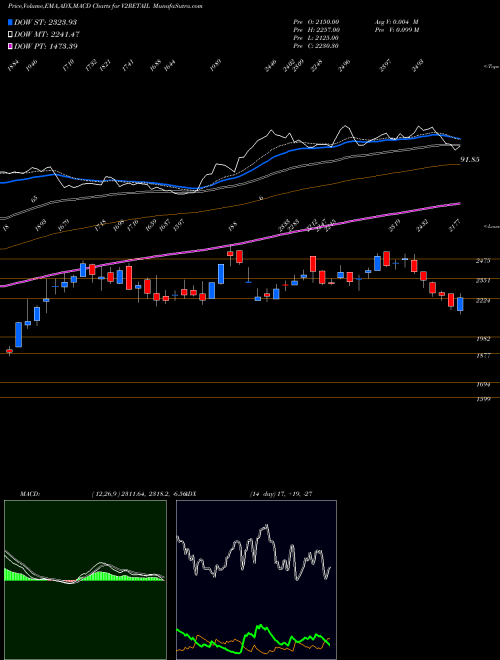Click the 1694 price level label
The height and width of the screenshot is (660, 500).
483,385
